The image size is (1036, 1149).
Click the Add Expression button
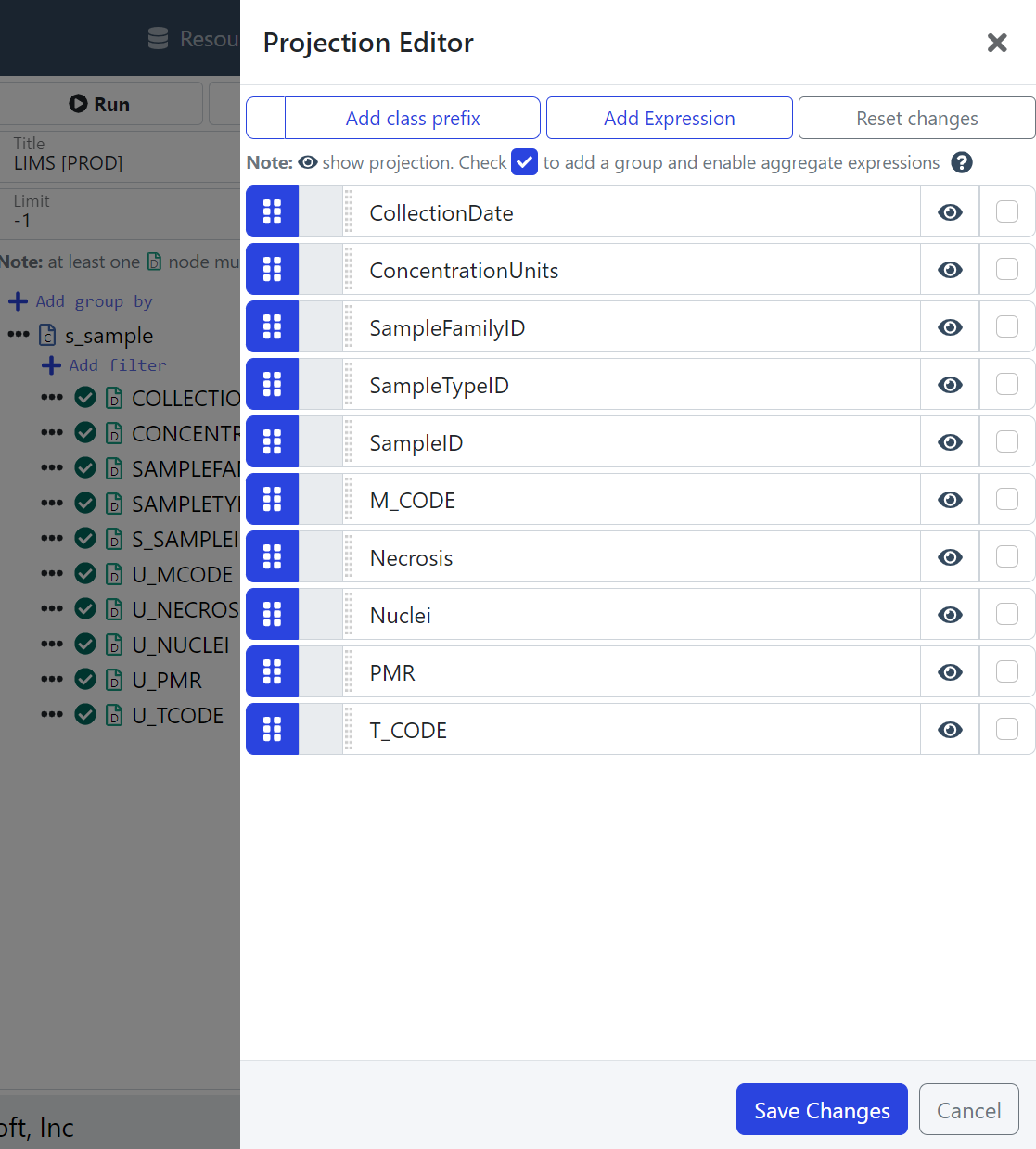[669, 119]
